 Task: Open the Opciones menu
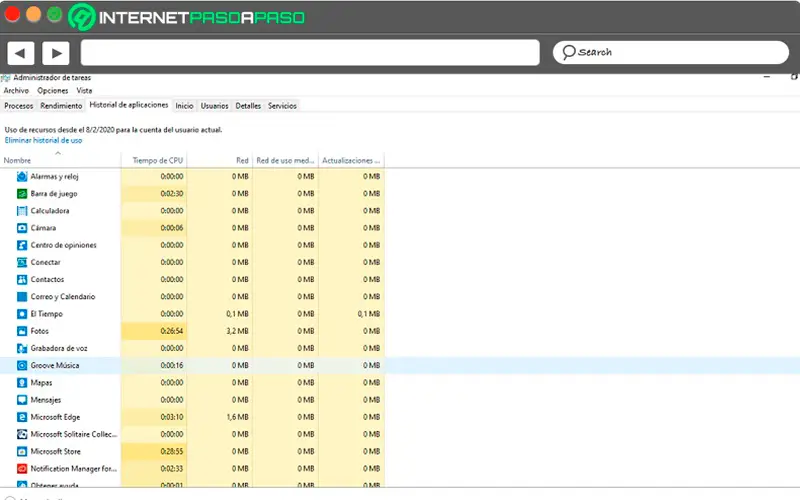pos(52,91)
